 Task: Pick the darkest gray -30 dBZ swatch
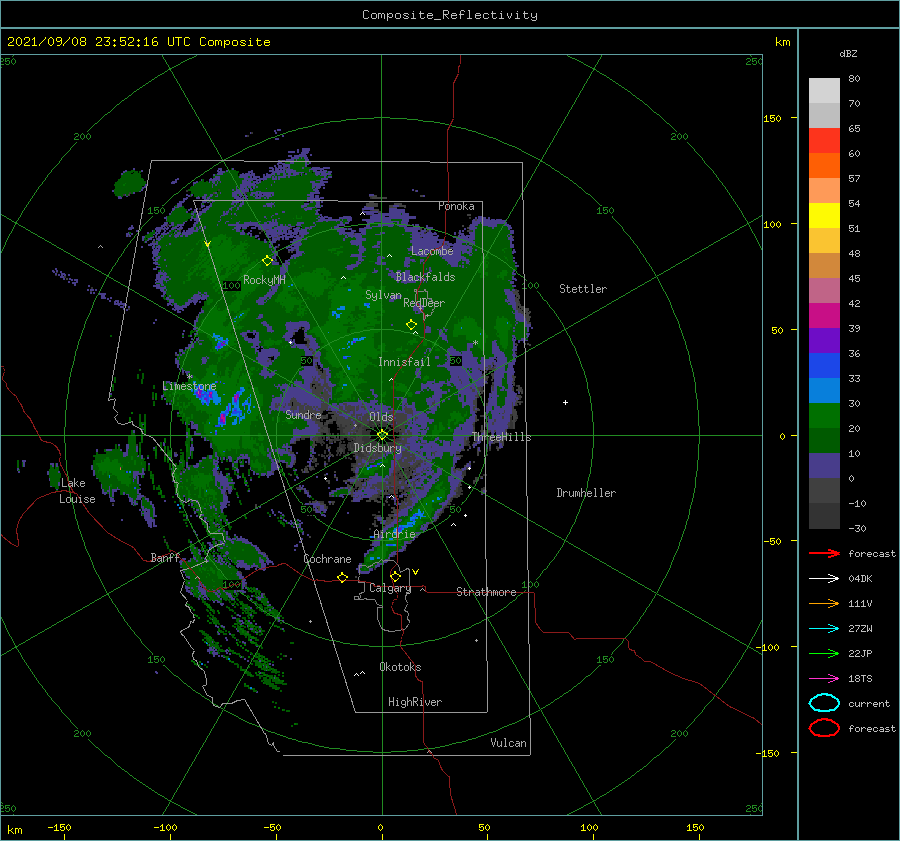[x=824, y=516]
